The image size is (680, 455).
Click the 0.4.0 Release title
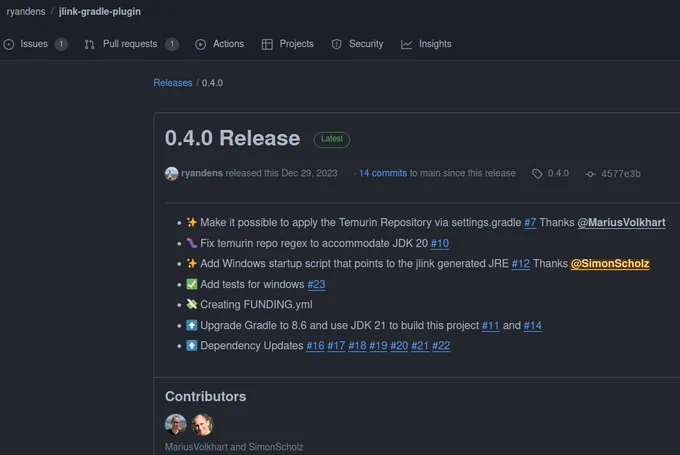[232, 138]
